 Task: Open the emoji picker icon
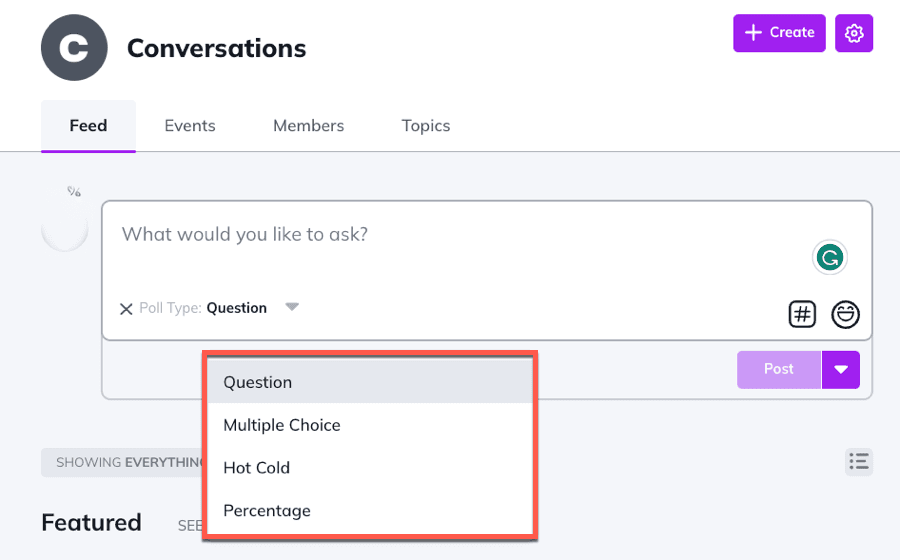pos(845,314)
